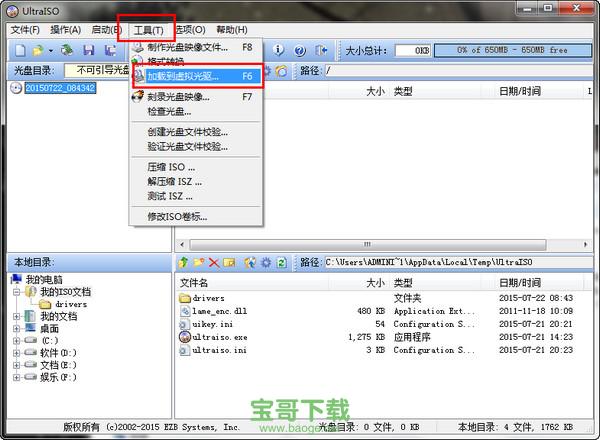Sort local files by 大小 column

point(360,283)
